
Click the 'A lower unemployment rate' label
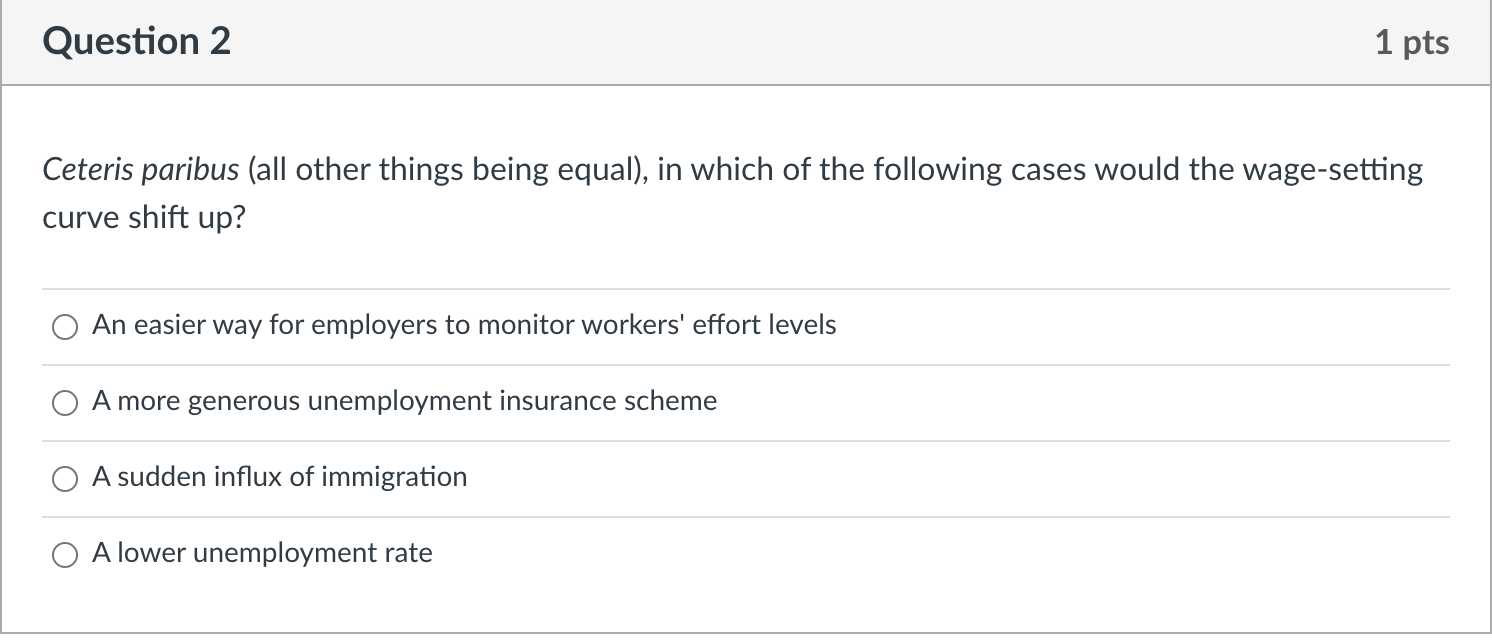262,553
